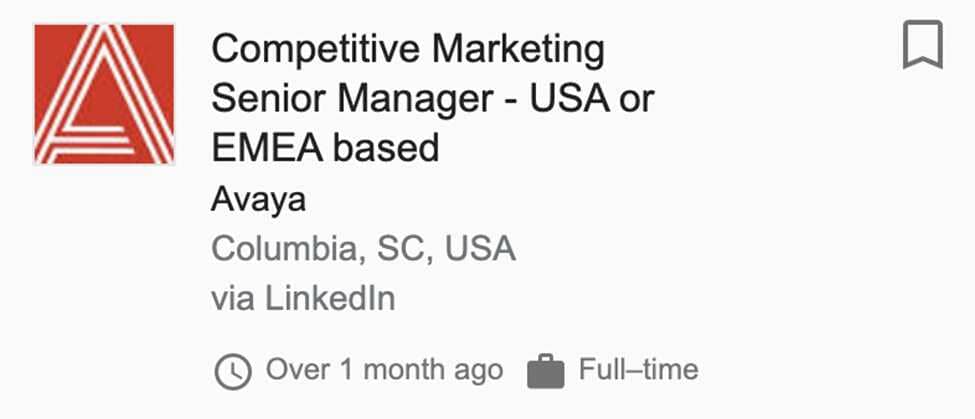This screenshot has height=419, width=975.
Task: Click "EMEA based" on the title's last line
Action: 325,148
